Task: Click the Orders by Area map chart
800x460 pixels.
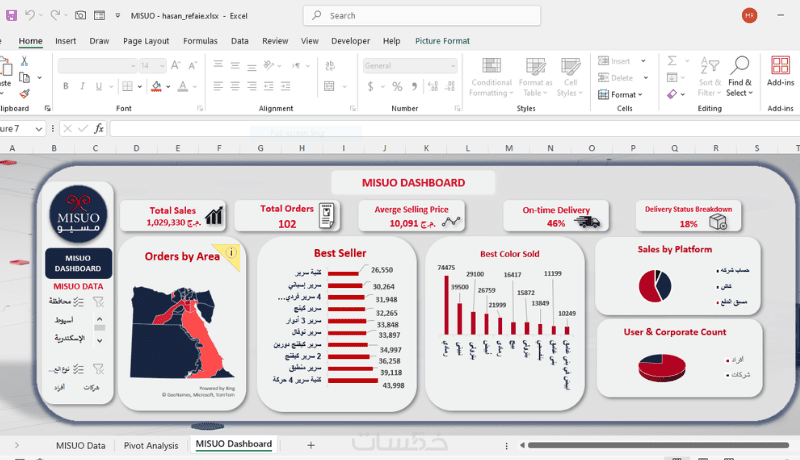Action: (182, 331)
